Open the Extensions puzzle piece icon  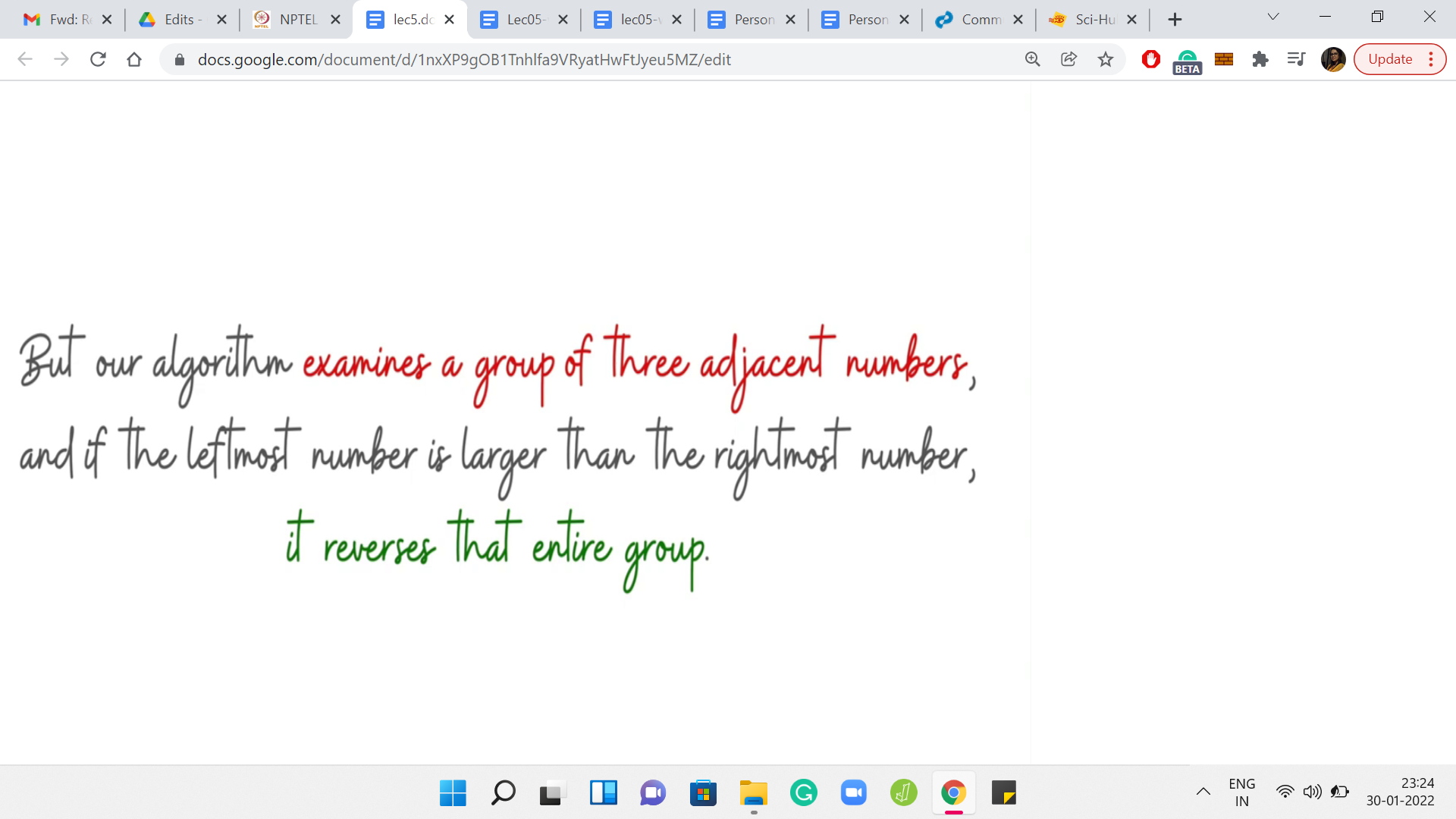1260,59
